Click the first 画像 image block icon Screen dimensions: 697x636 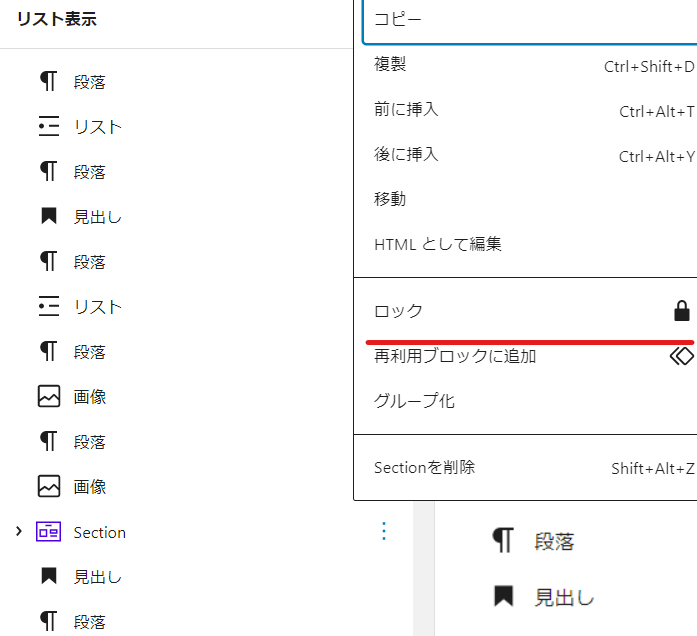48,397
